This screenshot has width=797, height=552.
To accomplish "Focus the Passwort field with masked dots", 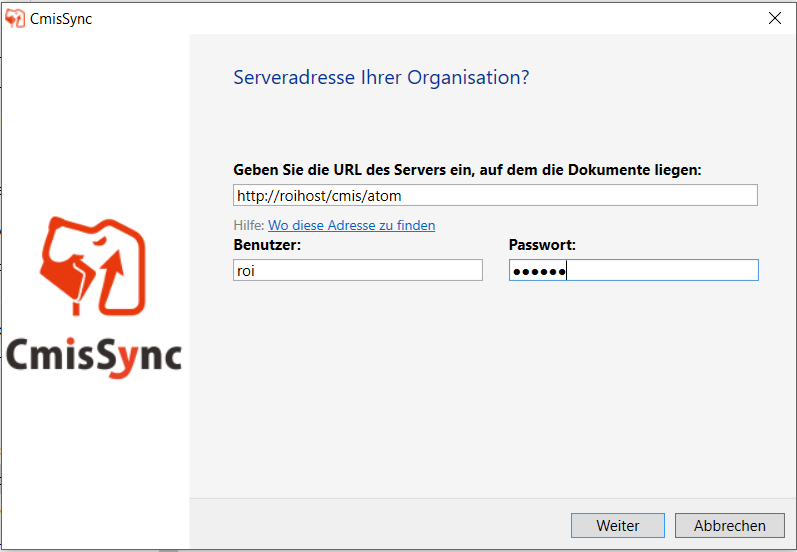I will (634, 270).
